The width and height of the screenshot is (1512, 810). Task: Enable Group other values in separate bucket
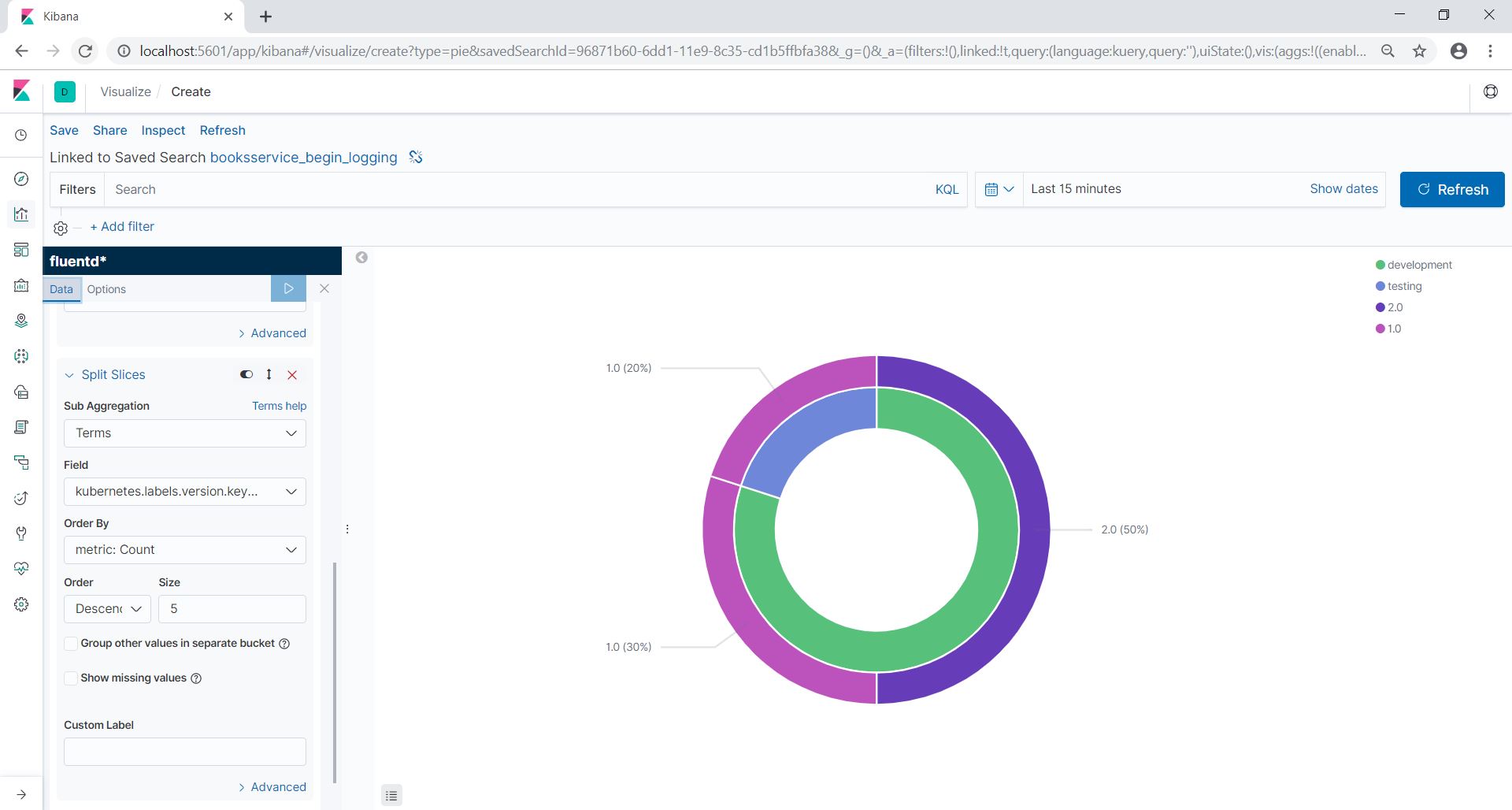71,644
